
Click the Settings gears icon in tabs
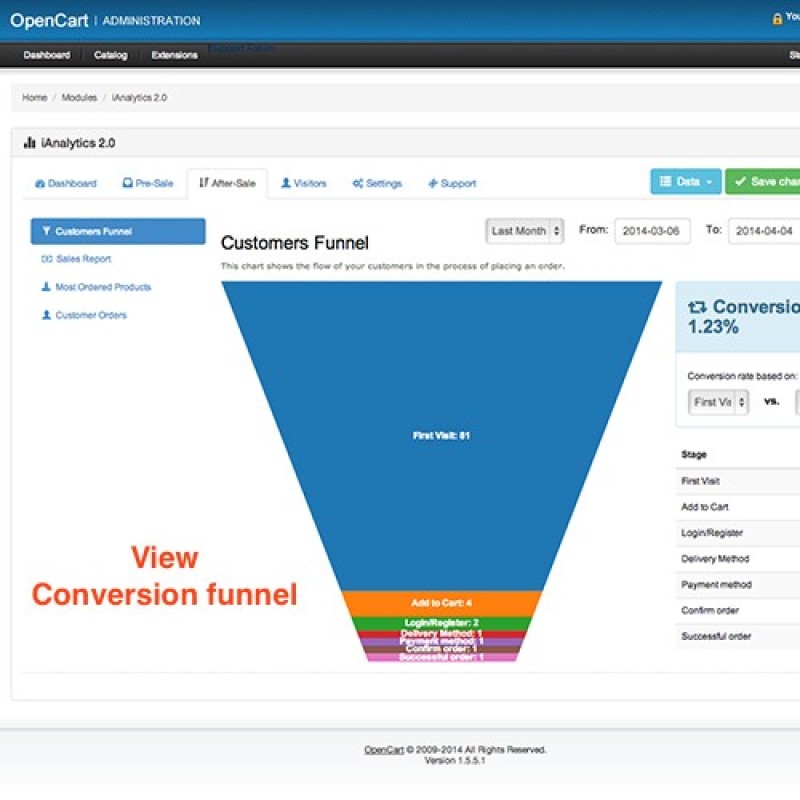[x=357, y=184]
